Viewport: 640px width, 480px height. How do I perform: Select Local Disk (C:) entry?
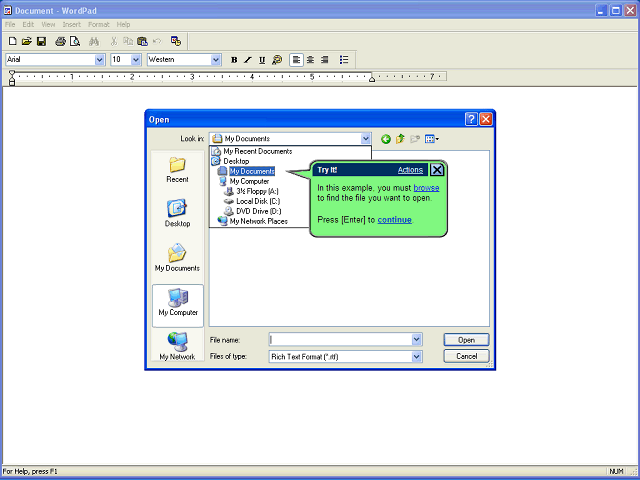point(252,201)
